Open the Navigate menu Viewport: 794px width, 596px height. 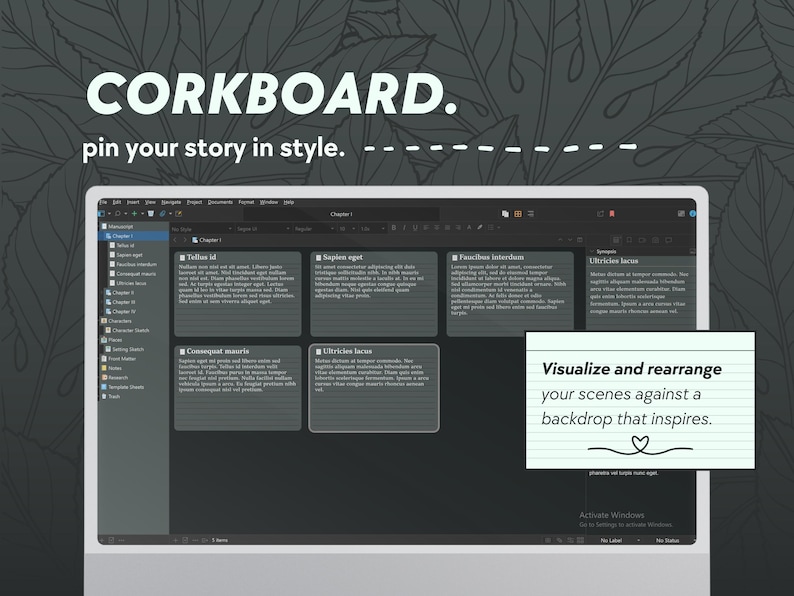coord(171,202)
